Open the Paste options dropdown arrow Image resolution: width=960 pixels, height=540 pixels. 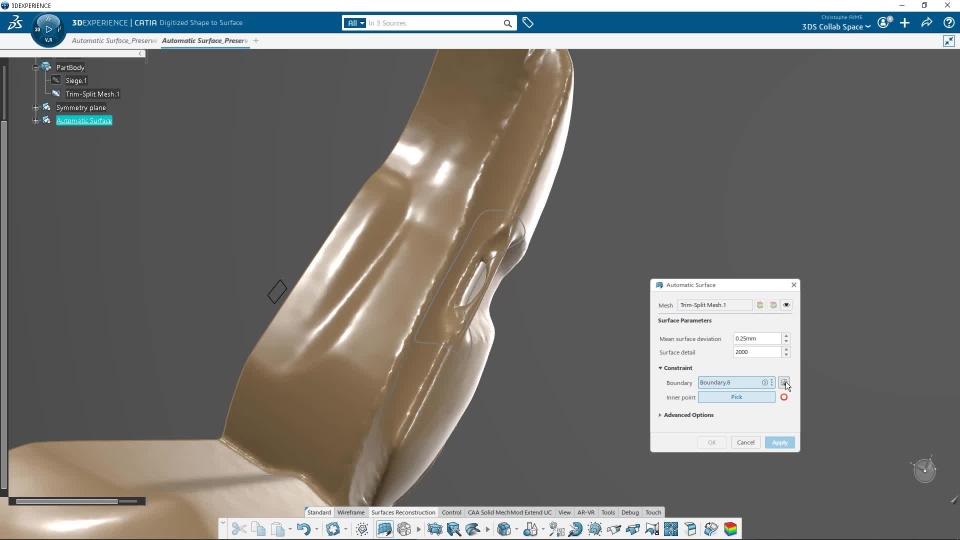(290, 530)
